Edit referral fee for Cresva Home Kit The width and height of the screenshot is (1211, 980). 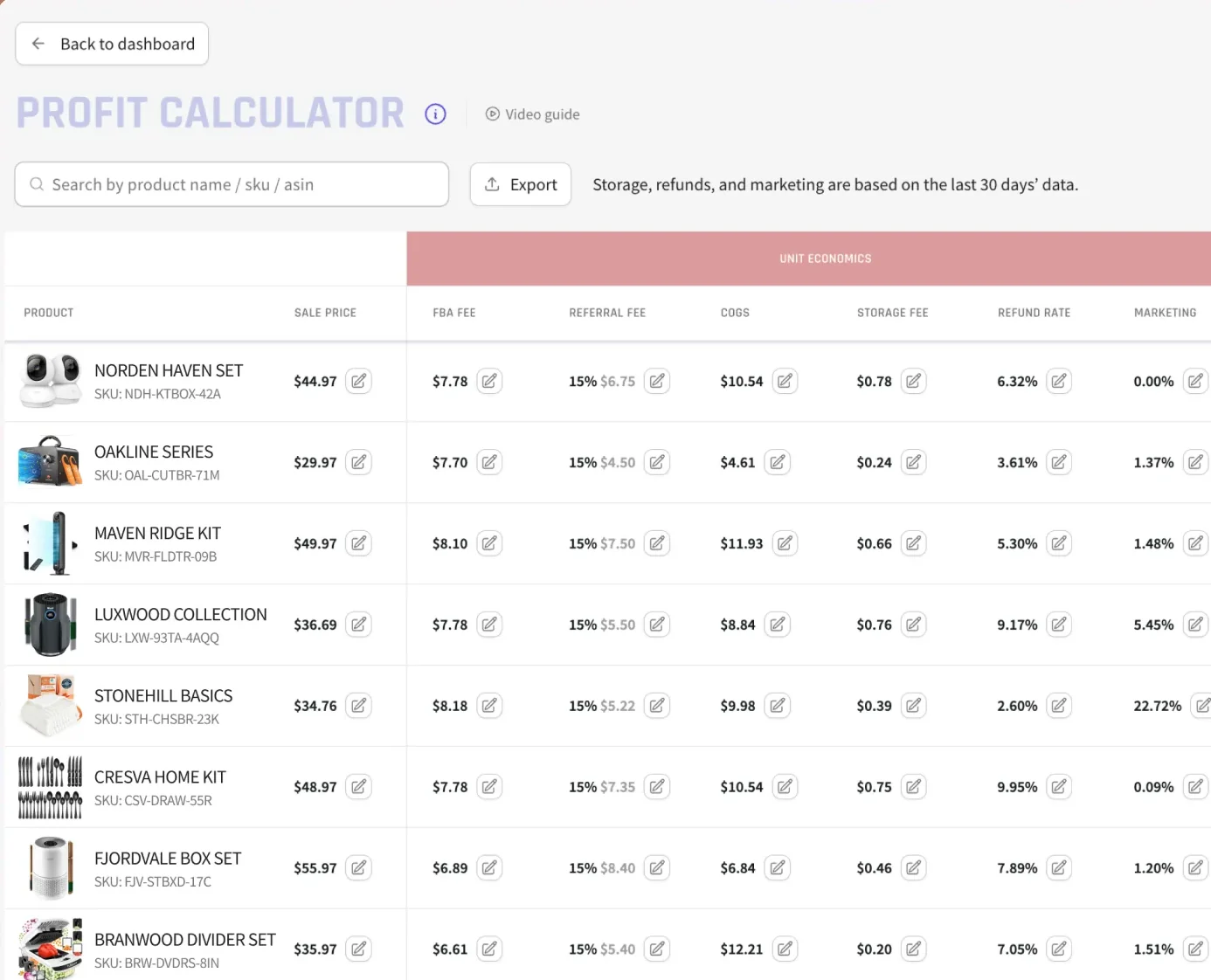coord(657,787)
